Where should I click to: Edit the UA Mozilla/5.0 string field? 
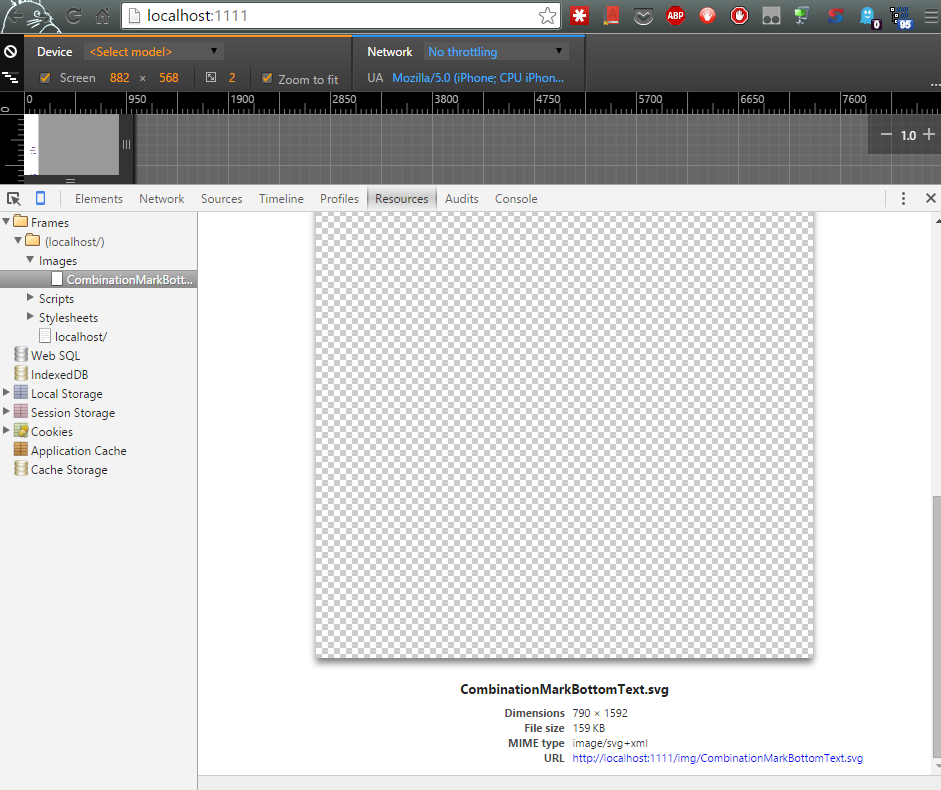478,78
